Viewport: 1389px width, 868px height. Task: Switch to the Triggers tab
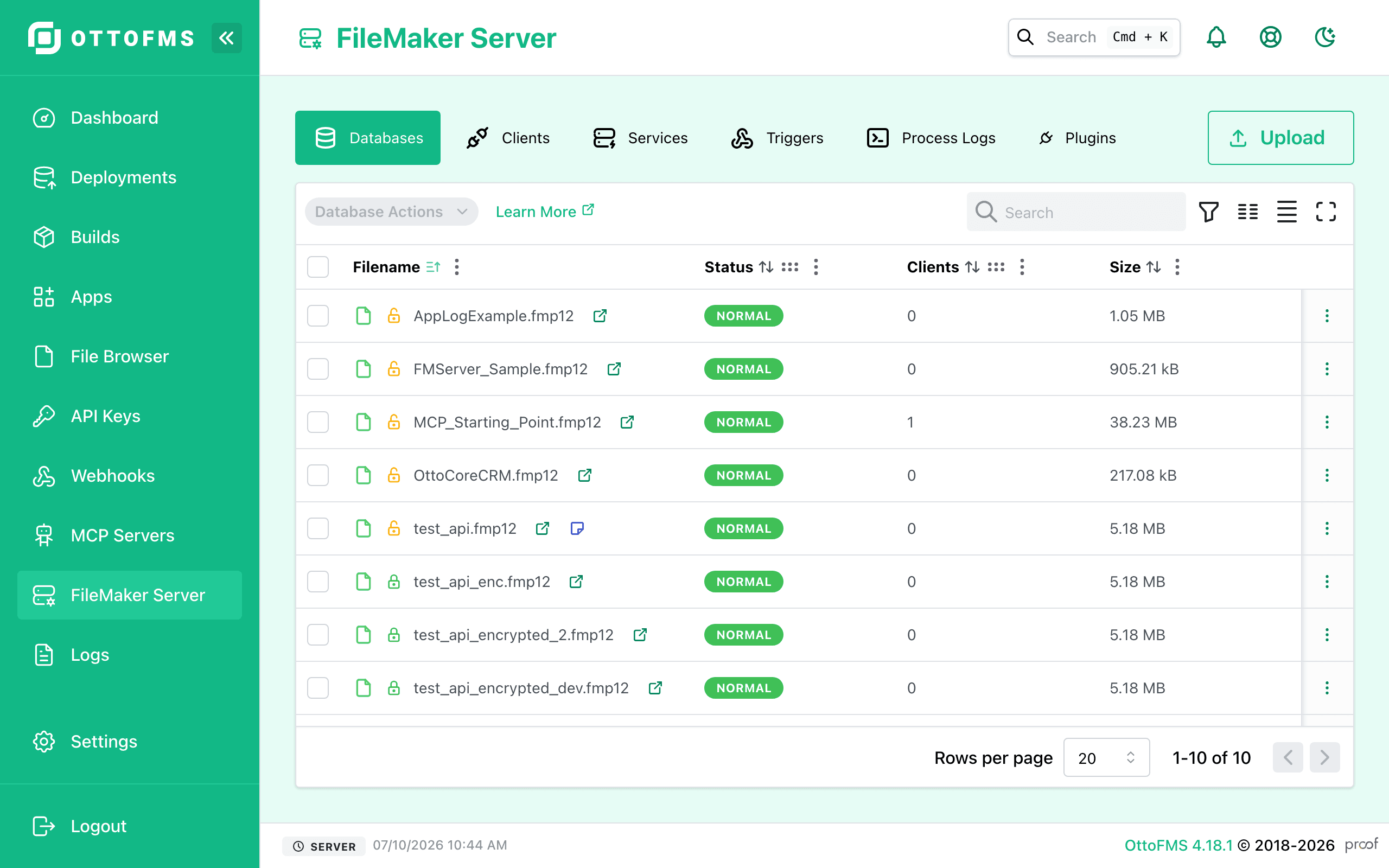tap(777, 138)
